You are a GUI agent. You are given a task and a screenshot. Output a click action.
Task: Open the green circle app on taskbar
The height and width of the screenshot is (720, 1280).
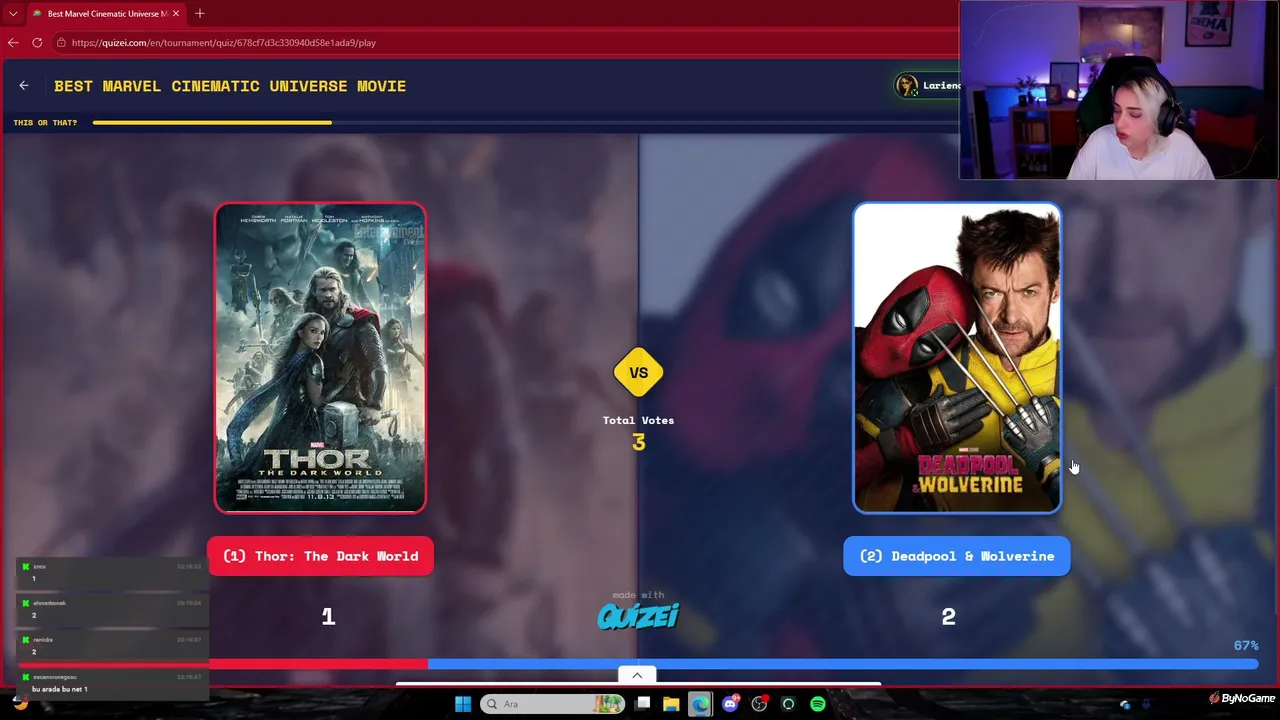pyautogui.click(x=788, y=704)
